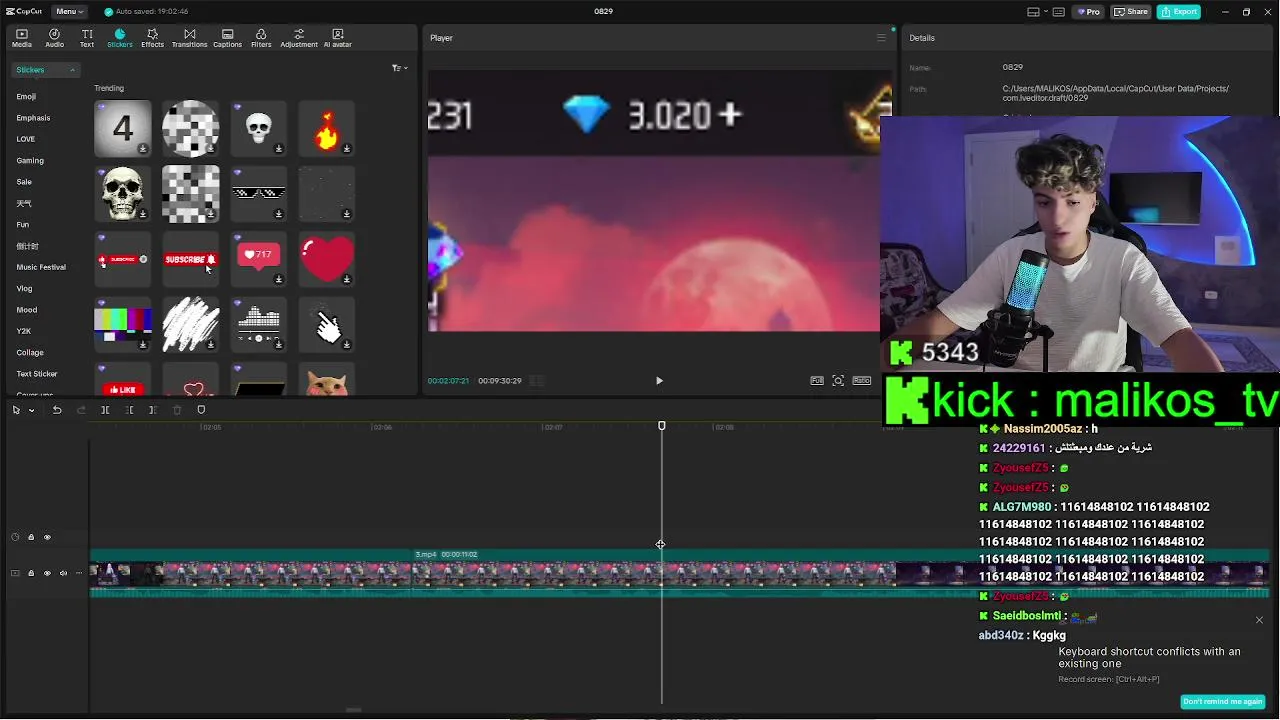This screenshot has width=1280, height=720.
Task: Select the Gaming sticker category
Action: [x=30, y=161]
